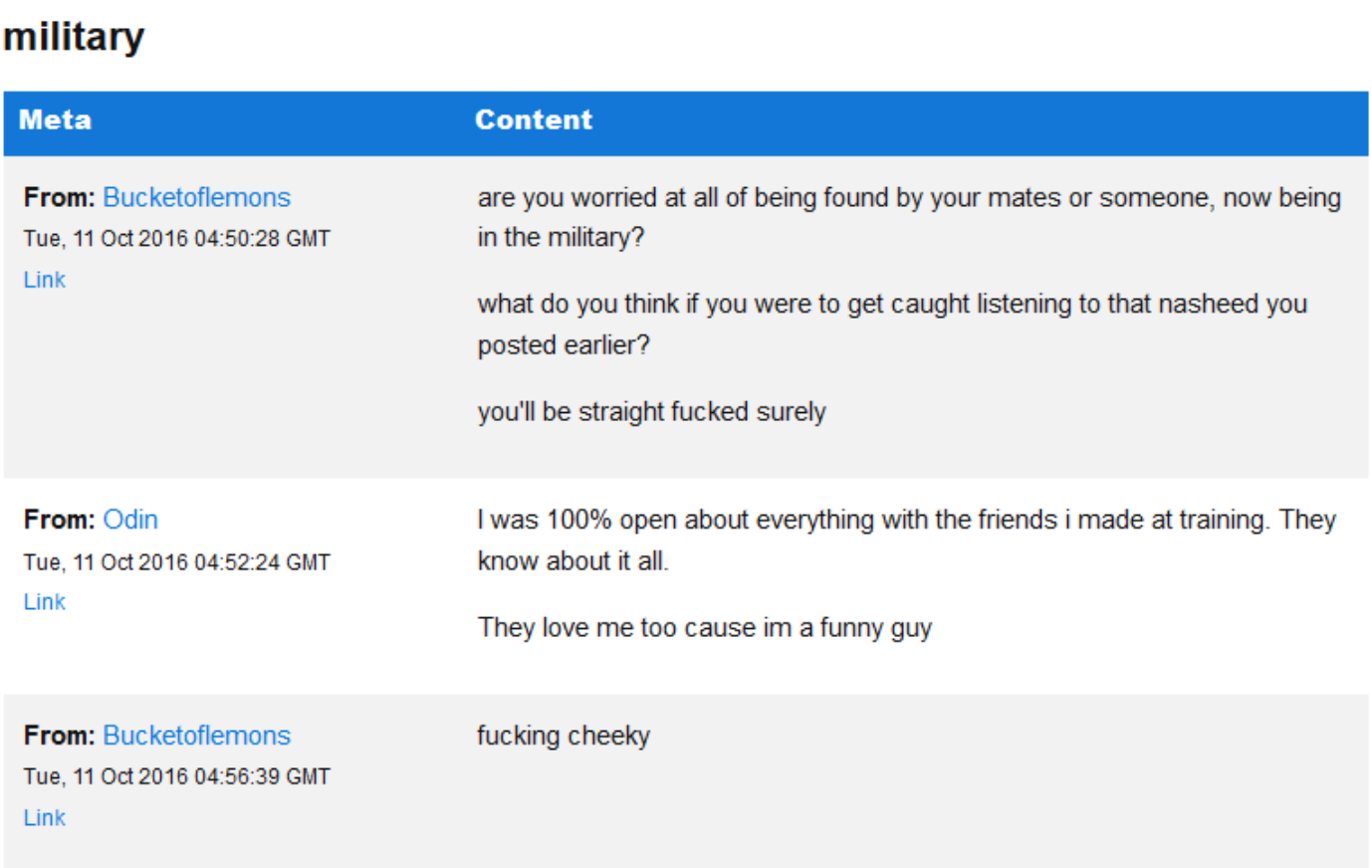This screenshot has width=1372, height=868.
Task: Click the timestamp Tue, 11 Oct 2016 04:50:28 GMT
Action: click(x=177, y=239)
